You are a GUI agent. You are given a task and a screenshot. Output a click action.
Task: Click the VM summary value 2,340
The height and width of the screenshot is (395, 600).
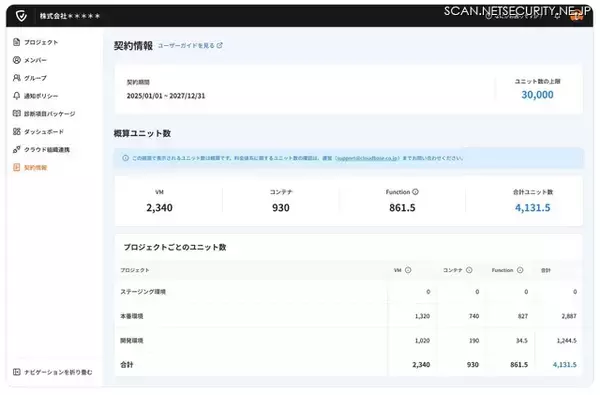coord(159,208)
